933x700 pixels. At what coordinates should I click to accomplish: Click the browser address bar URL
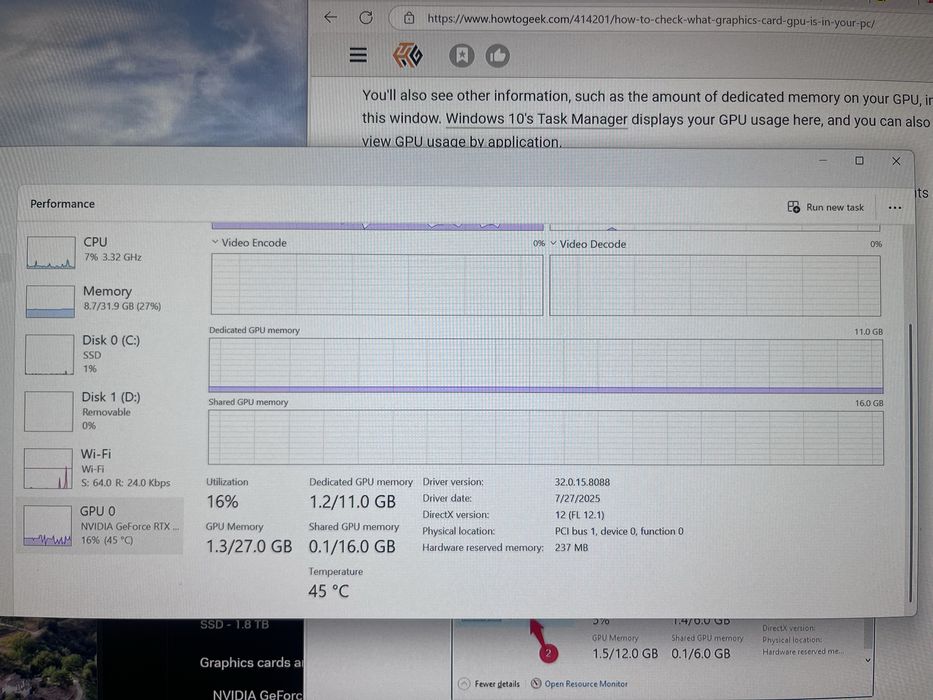pos(651,21)
